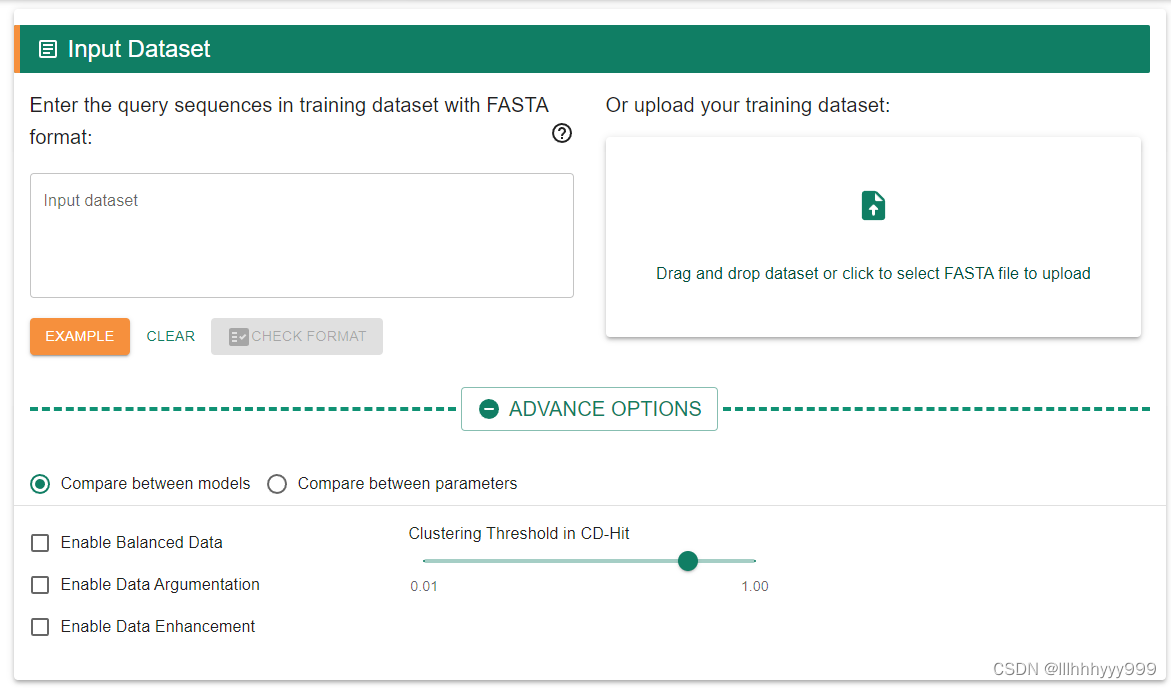Load the EXAMPLE sequences
1171x688 pixels.
coord(80,336)
